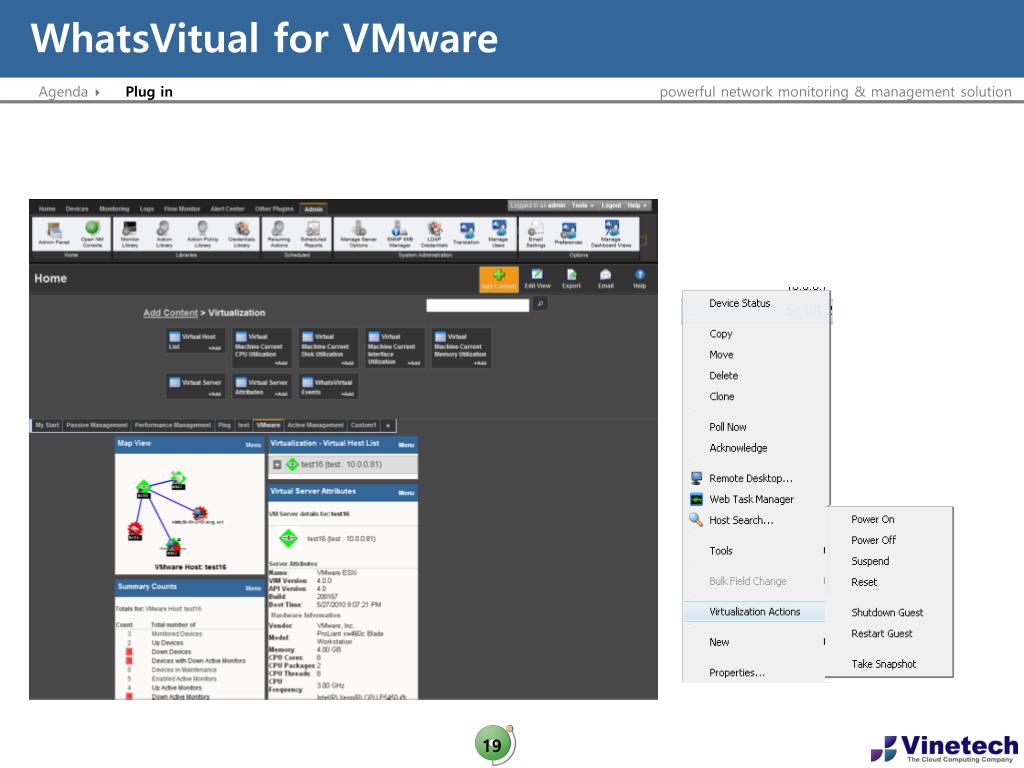Open the Manage Users icon

click(498, 232)
